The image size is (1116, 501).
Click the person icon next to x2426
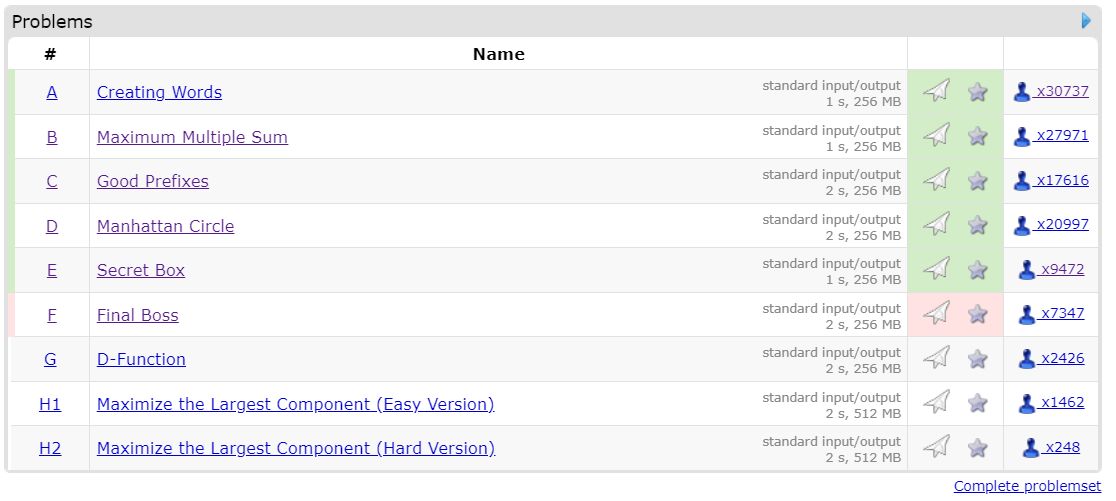click(1026, 359)
